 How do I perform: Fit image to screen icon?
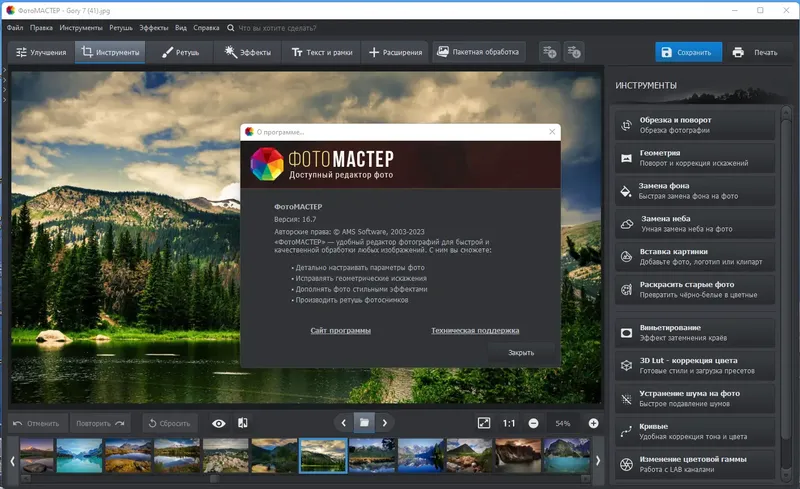coord(484,423)
